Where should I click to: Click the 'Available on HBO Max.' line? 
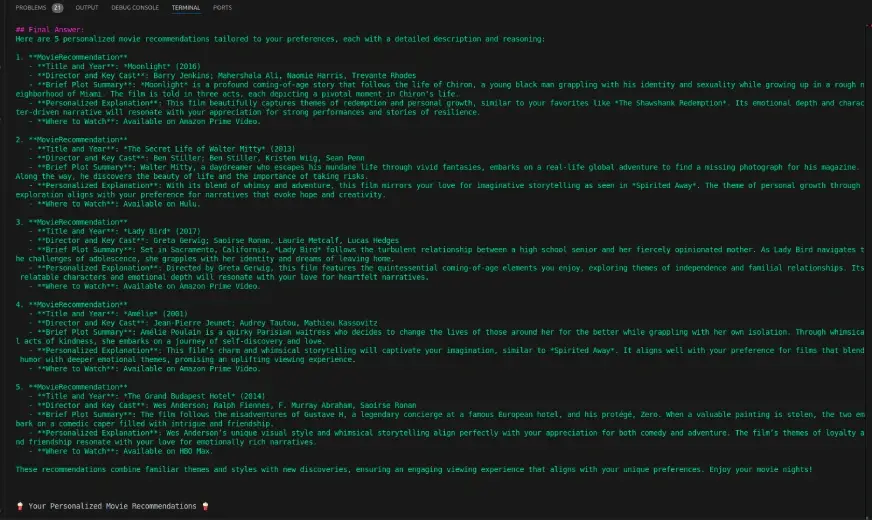tap(121, 451)
